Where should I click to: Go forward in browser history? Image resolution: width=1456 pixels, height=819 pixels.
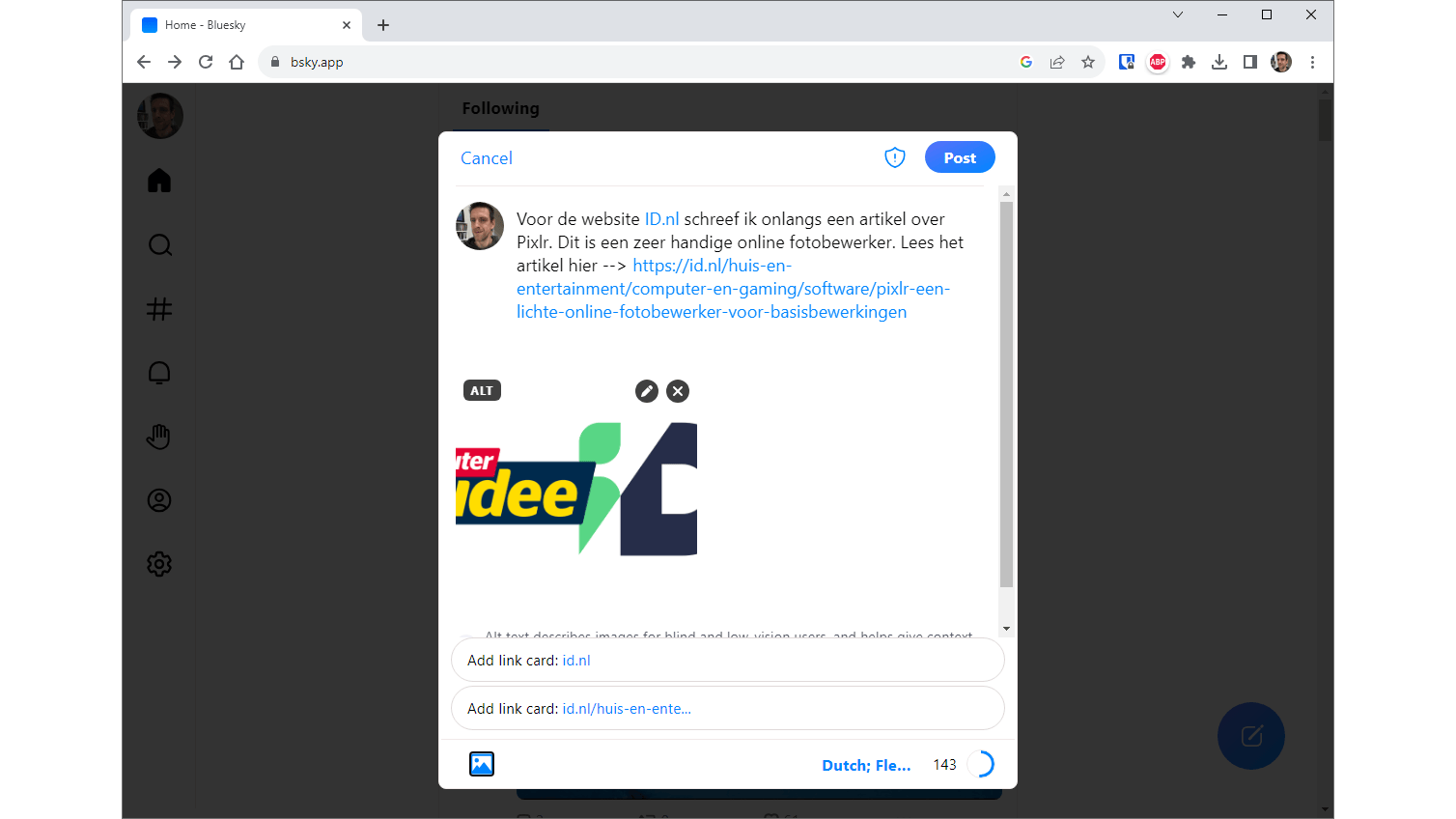click(175, 62)
